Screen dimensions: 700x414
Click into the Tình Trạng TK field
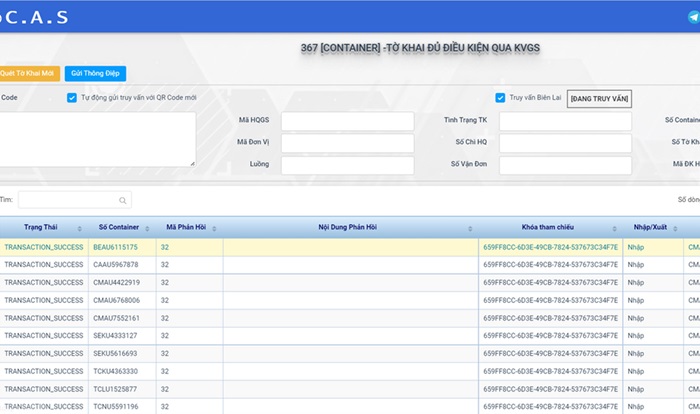point(565,121)
